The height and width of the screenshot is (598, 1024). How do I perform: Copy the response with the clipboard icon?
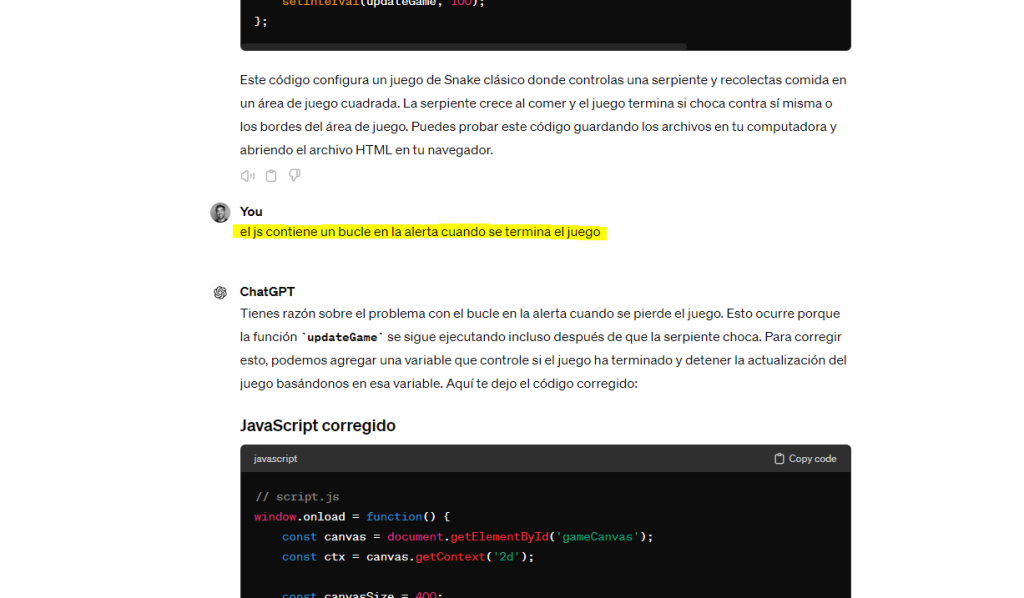click(271, 176)
